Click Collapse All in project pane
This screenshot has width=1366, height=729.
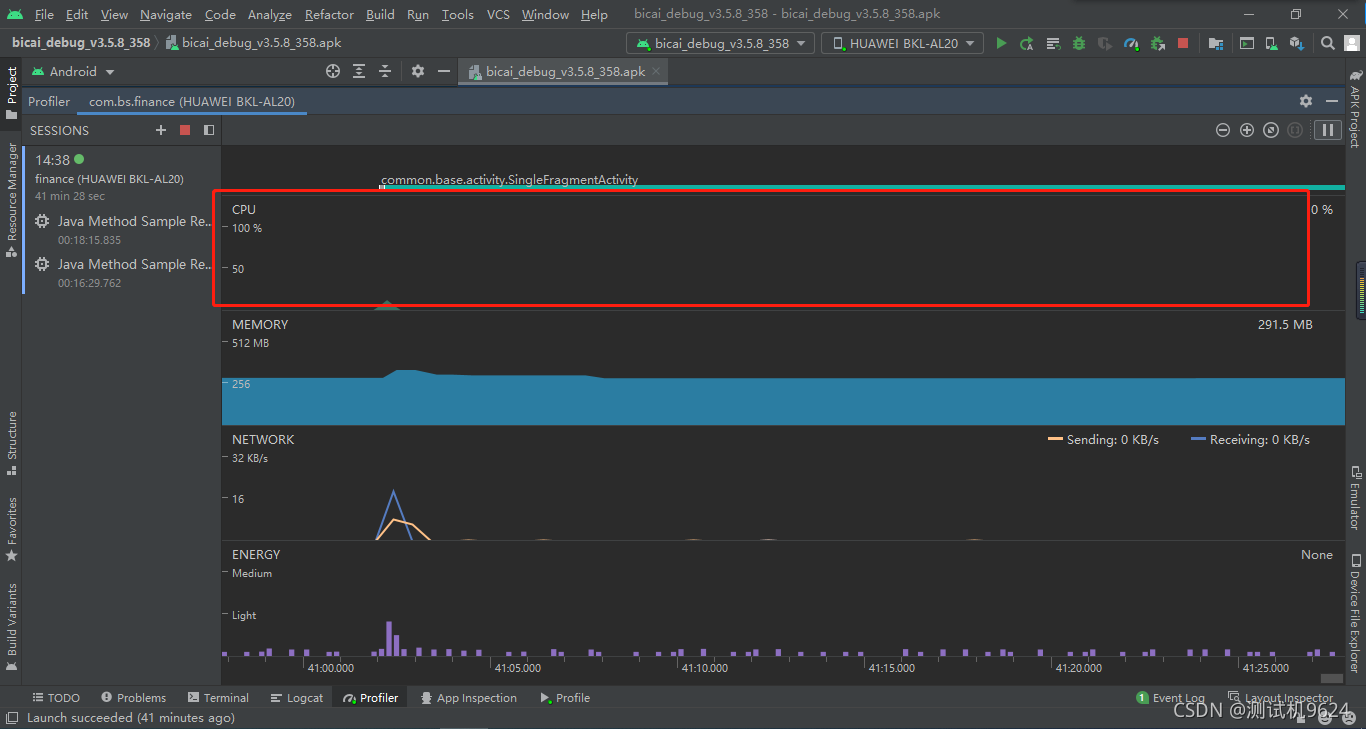coord(385,71)
